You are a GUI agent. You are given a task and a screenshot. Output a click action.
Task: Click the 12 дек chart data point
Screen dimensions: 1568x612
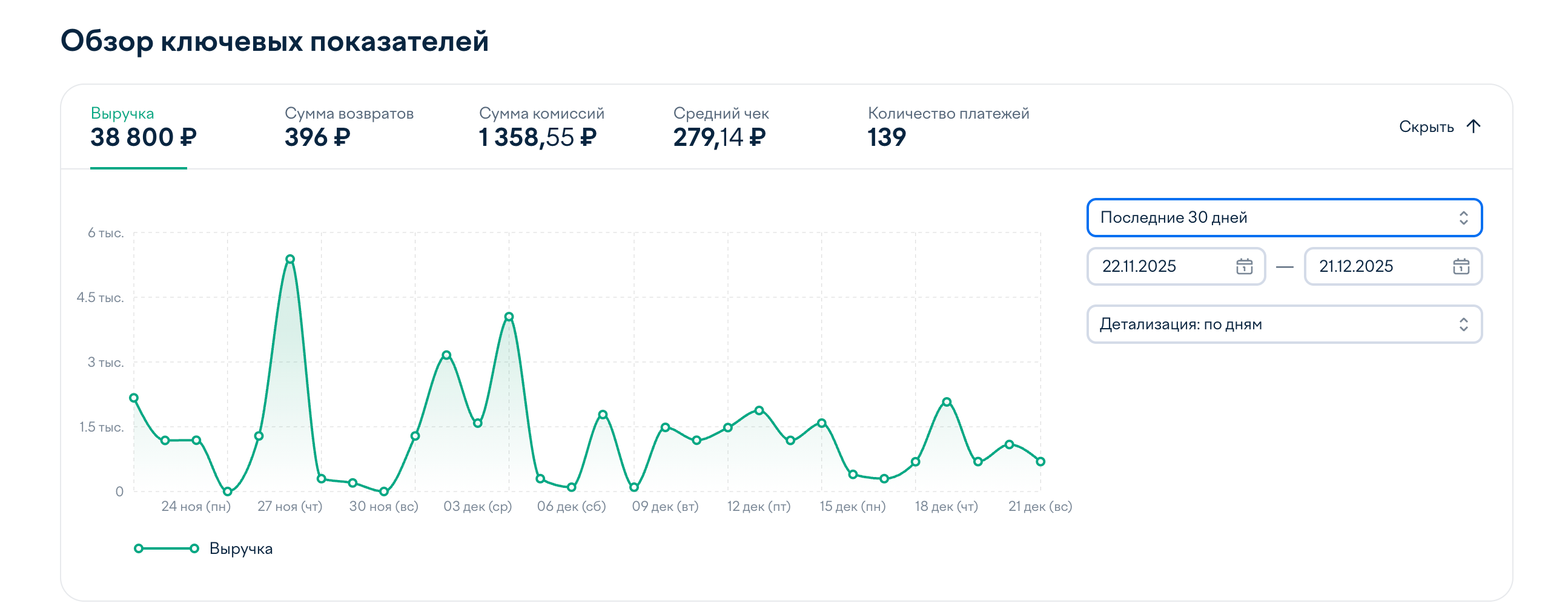tap(759, 410)
